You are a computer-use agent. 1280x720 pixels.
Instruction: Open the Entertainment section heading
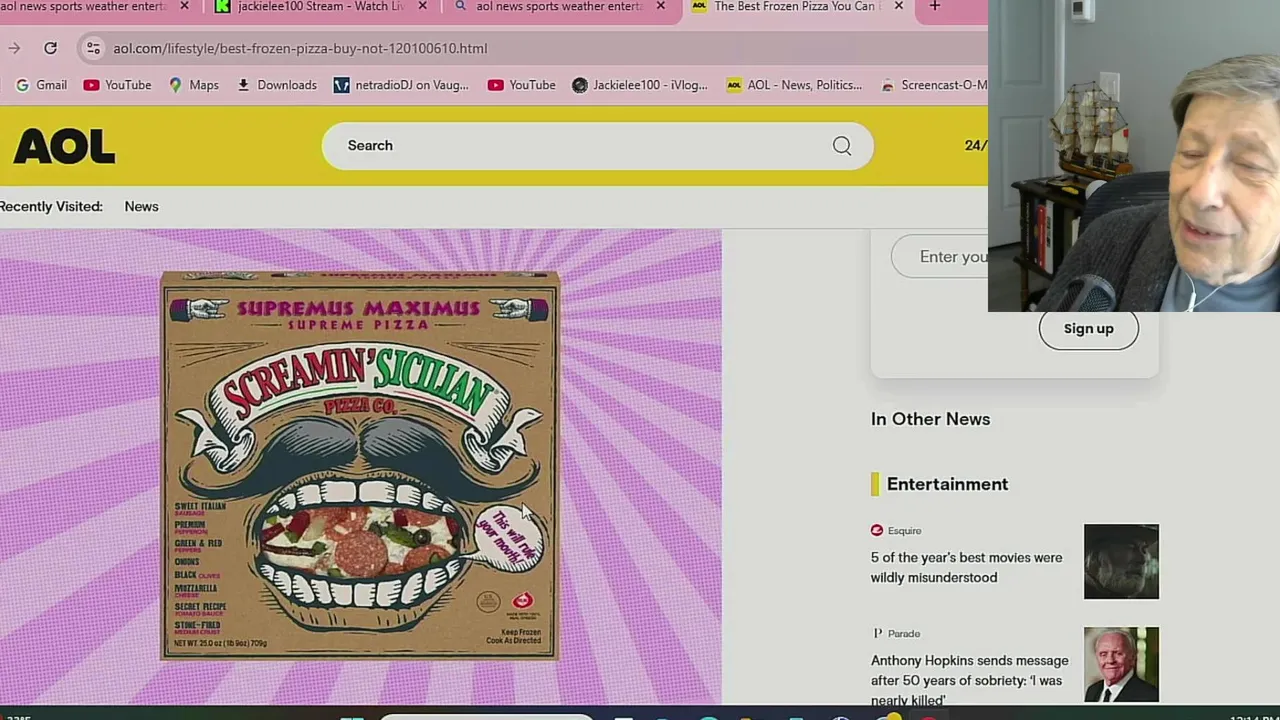(x=947, y=484)
